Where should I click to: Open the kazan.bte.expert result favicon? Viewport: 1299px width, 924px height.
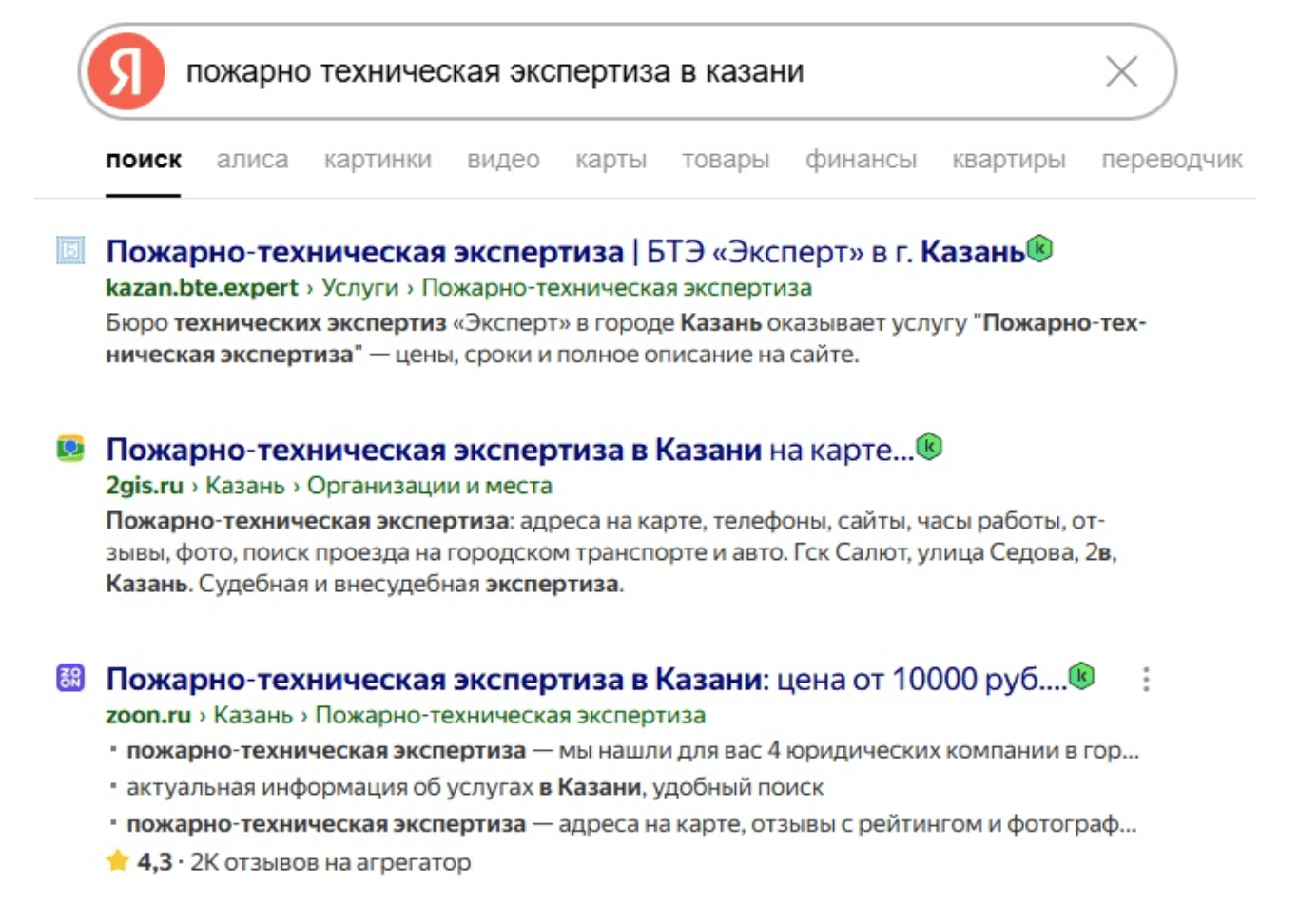coord(70,250)
